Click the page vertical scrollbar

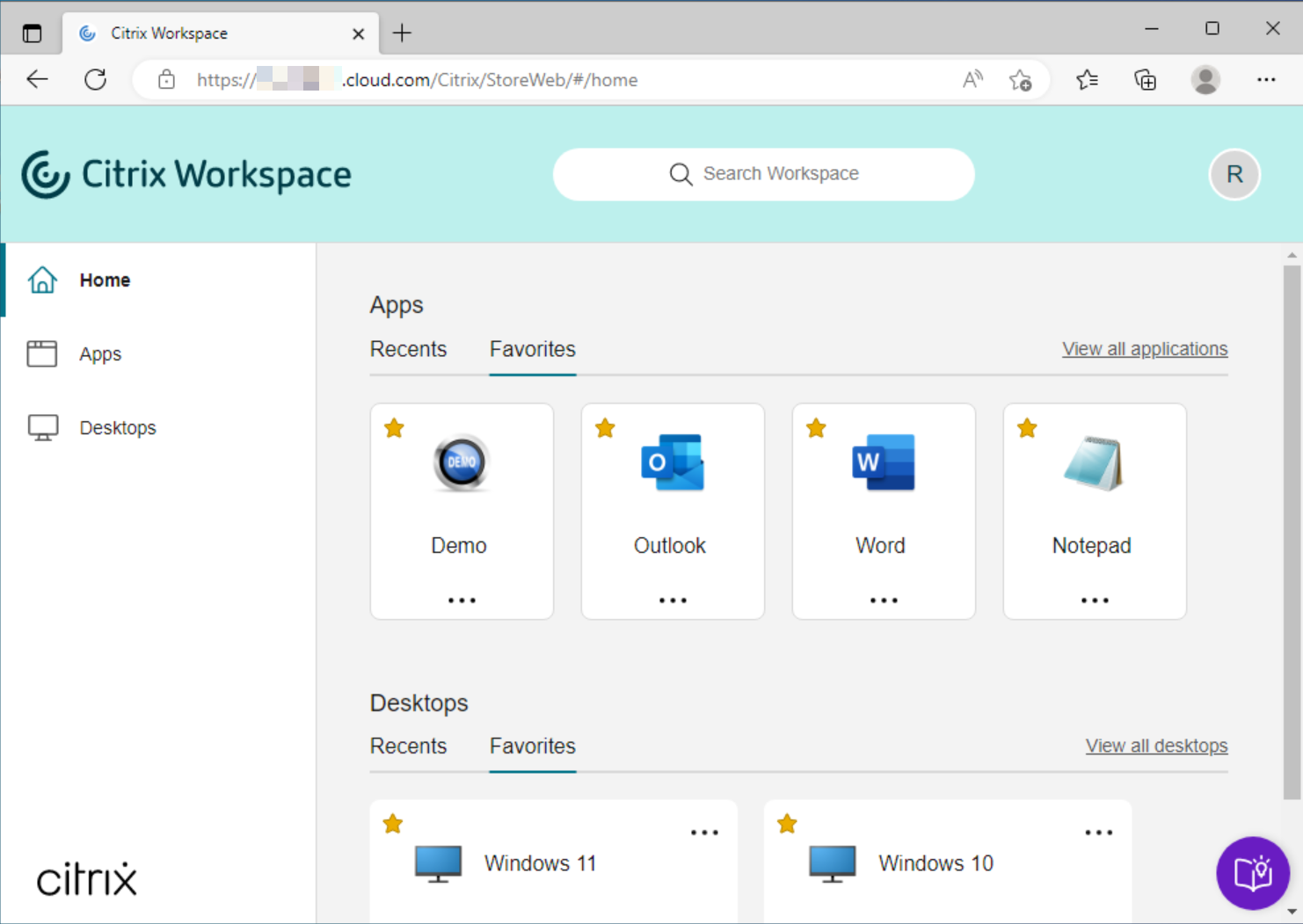click(x=1291, y=527)
